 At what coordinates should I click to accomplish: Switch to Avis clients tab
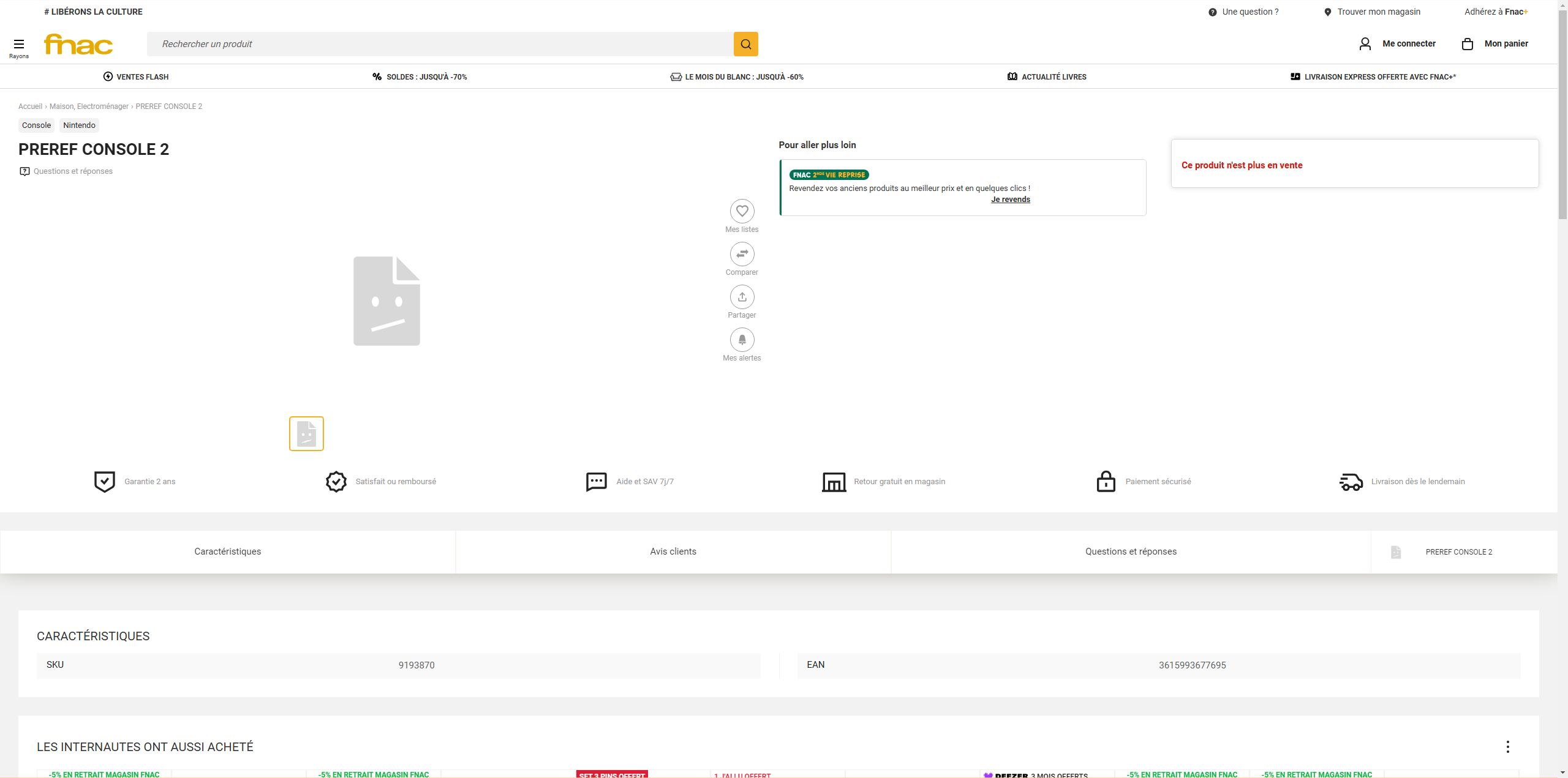673,552
